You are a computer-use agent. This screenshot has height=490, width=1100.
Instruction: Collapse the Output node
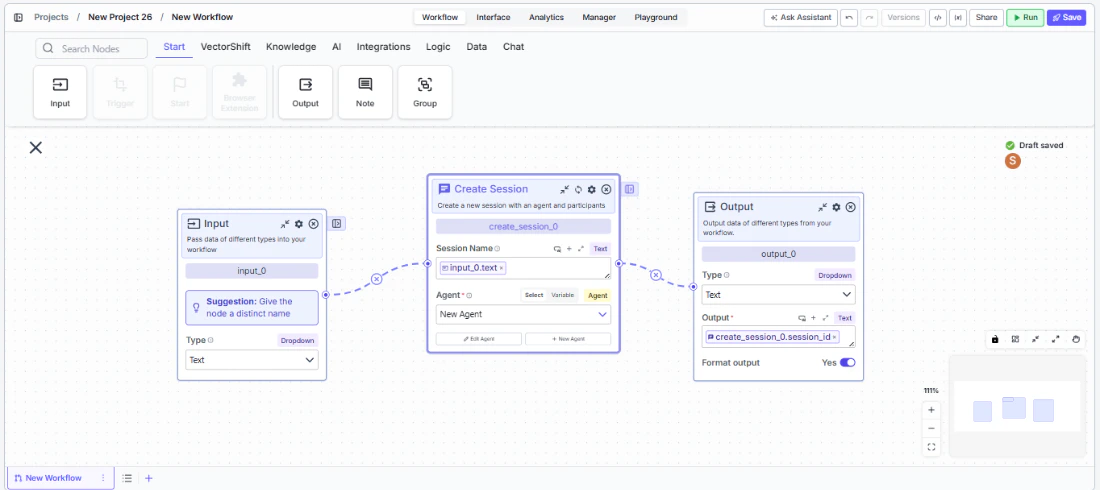point(822,207)
